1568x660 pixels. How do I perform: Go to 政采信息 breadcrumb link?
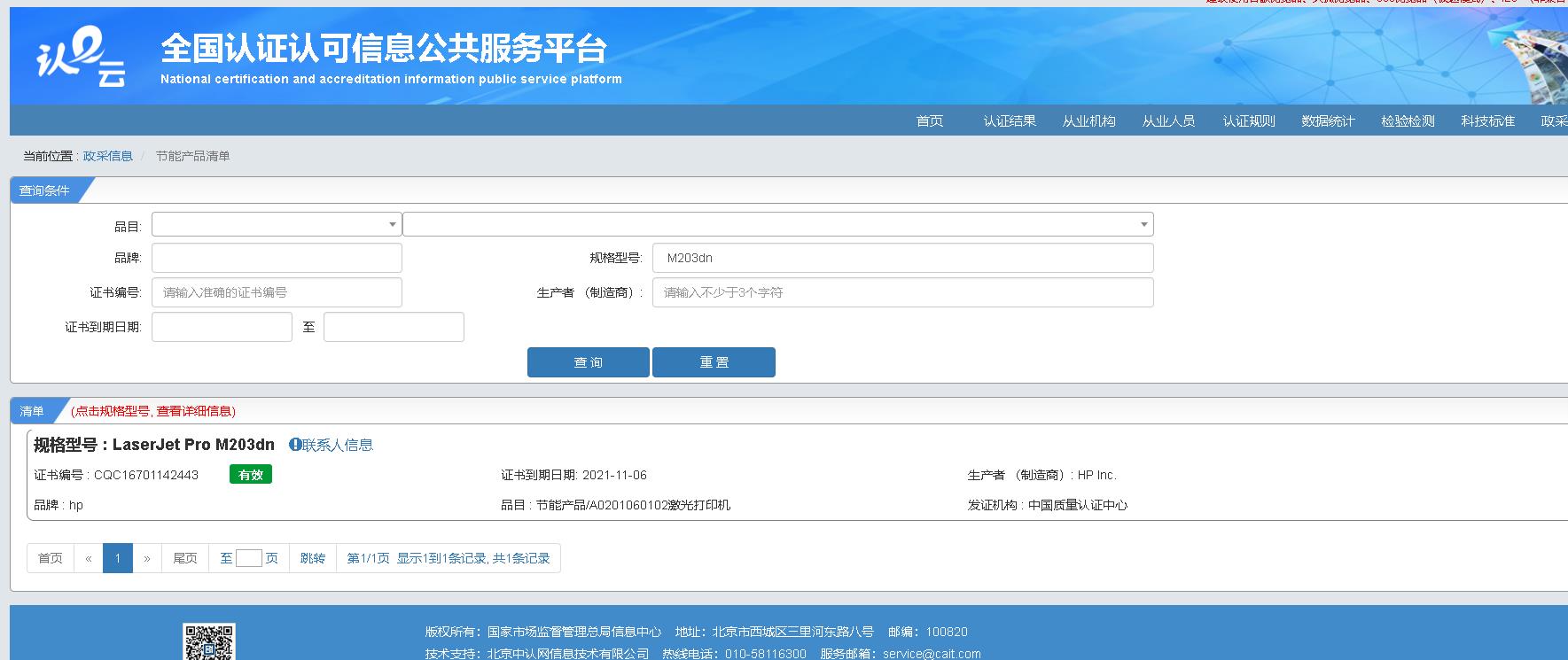pos(108,156)
